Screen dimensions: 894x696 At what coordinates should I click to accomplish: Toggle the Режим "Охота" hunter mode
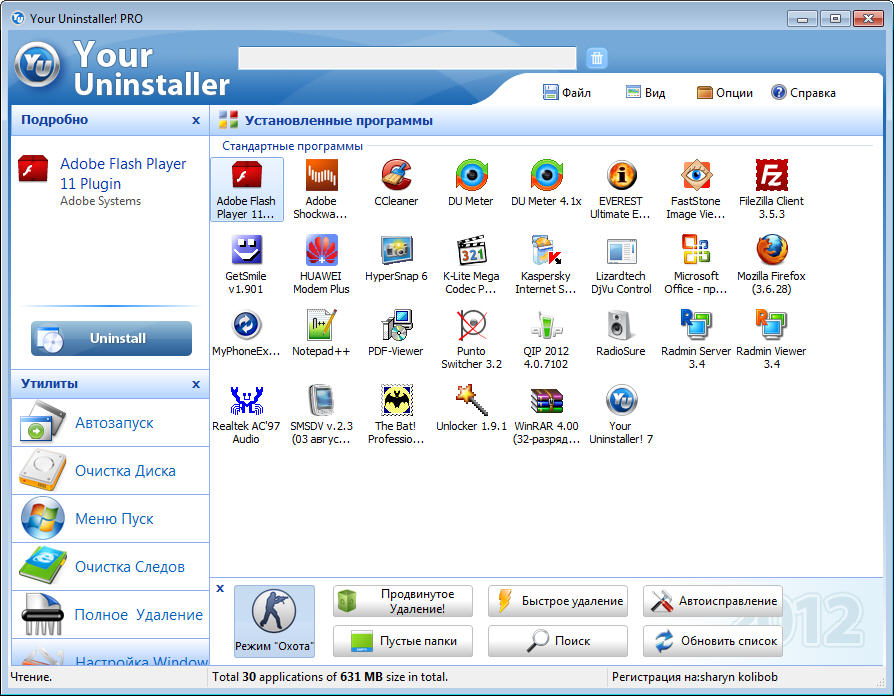coord(274,621)
